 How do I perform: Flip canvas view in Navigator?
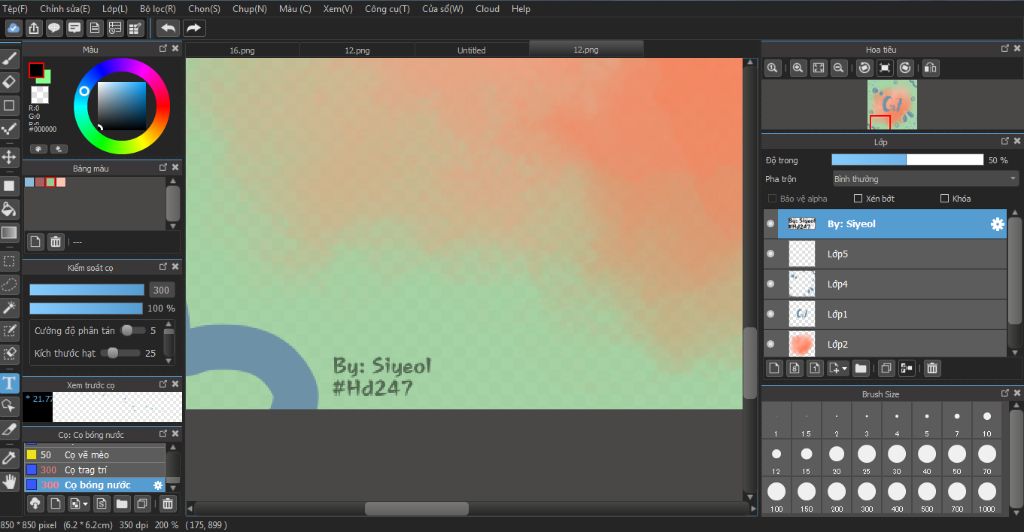tap(931, 68)
